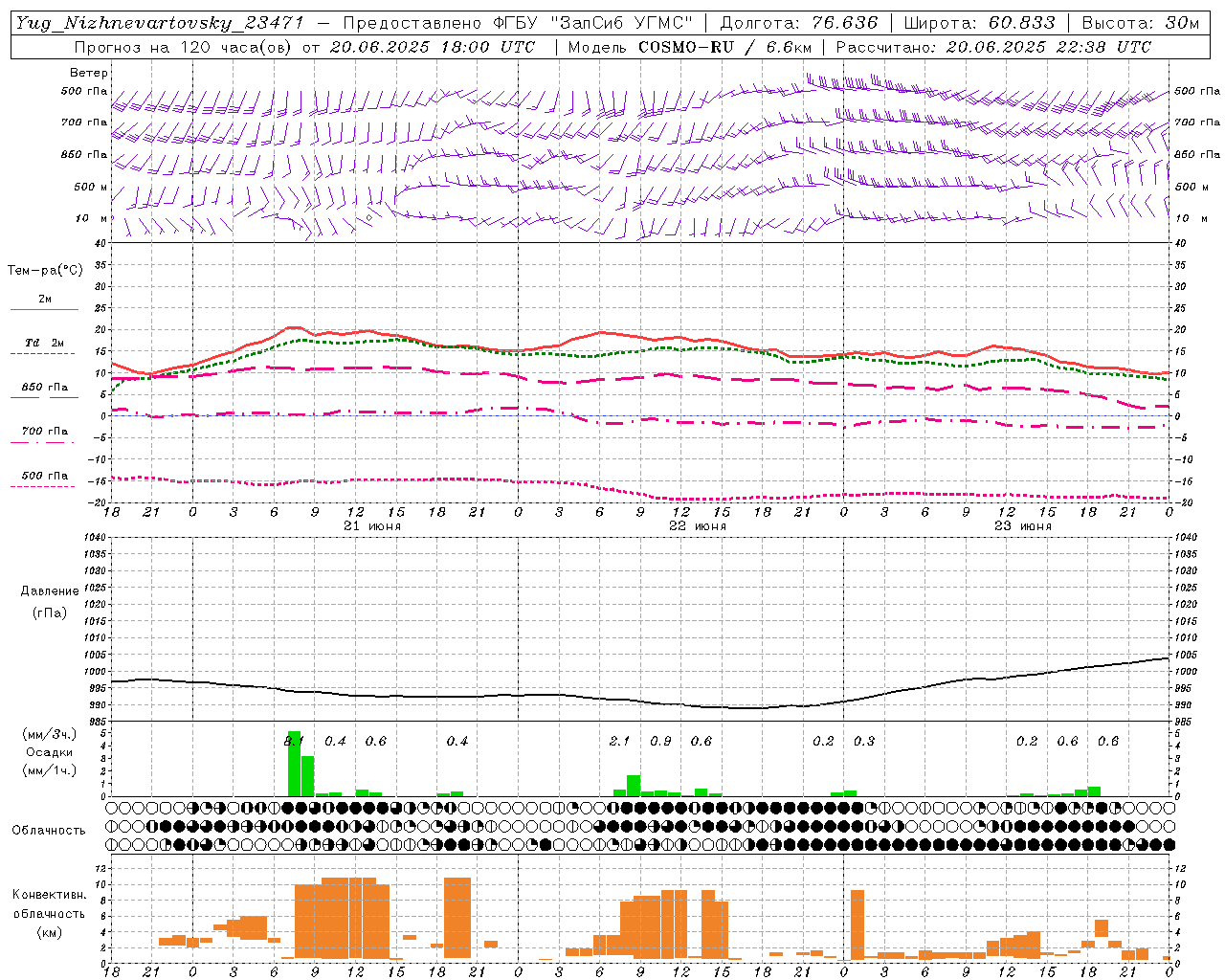The width and height of the screenshot is (1225, 980).
Task: Click 'Модель COSMO-RU / 6.6км' text
Action: (x=689, y=47)
